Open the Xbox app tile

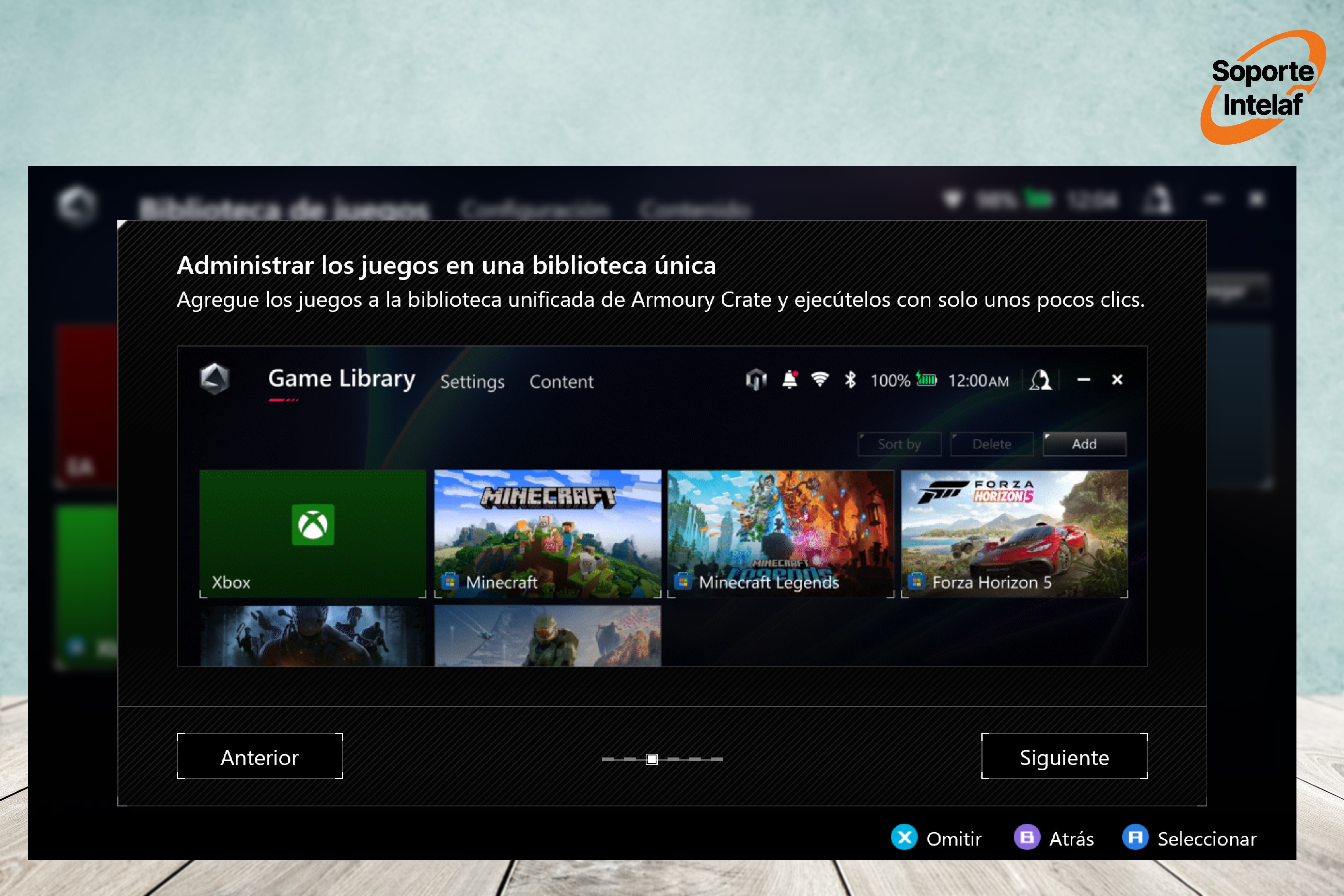point(312,533)
